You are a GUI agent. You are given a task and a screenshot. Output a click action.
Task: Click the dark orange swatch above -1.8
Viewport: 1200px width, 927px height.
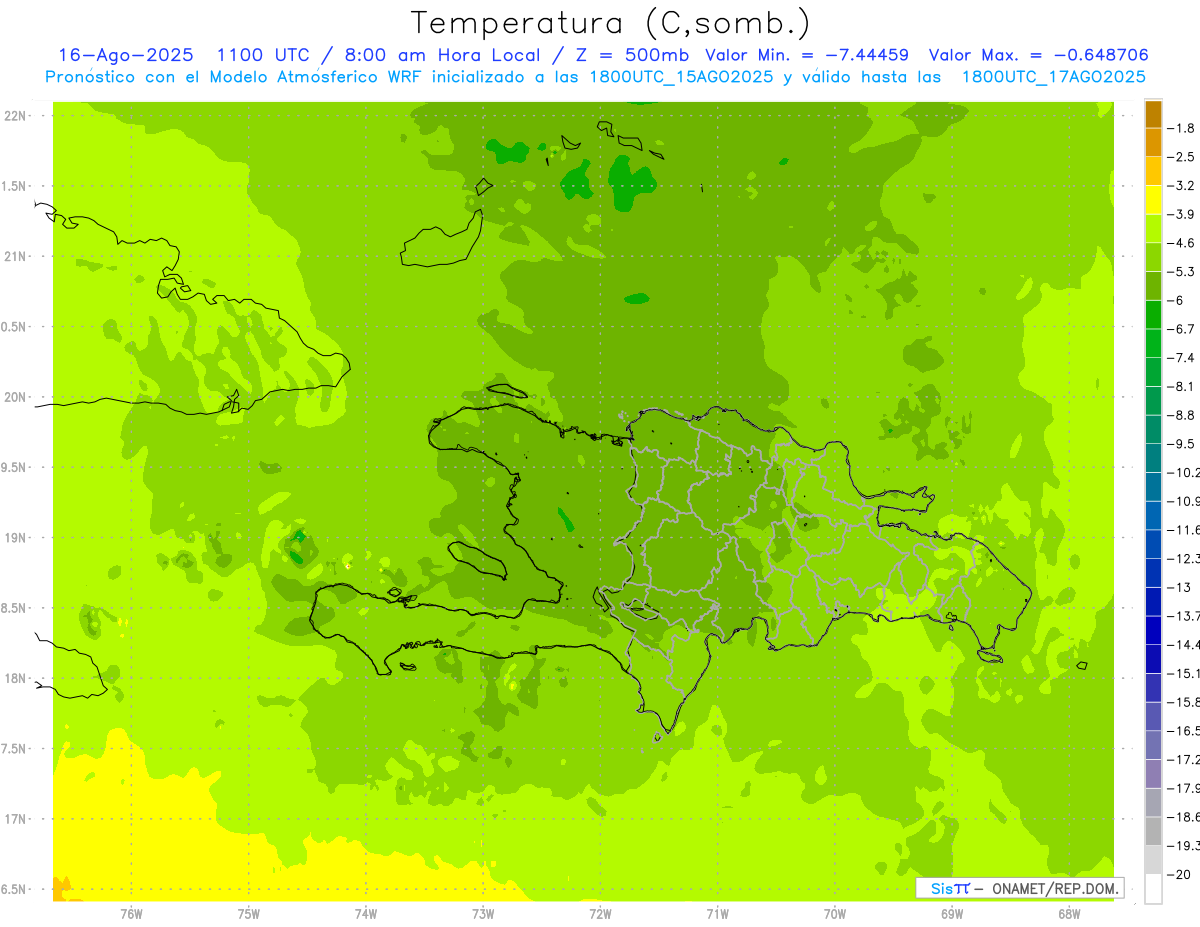[1153, 114]
